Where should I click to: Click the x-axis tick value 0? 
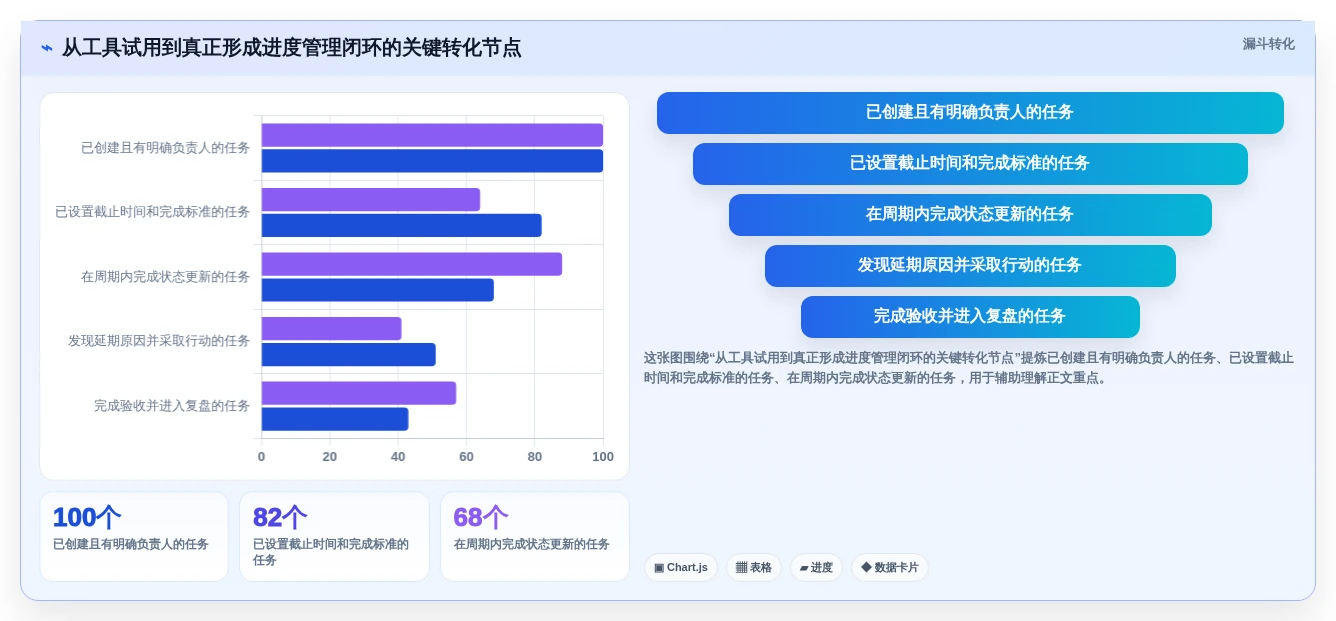262,457
